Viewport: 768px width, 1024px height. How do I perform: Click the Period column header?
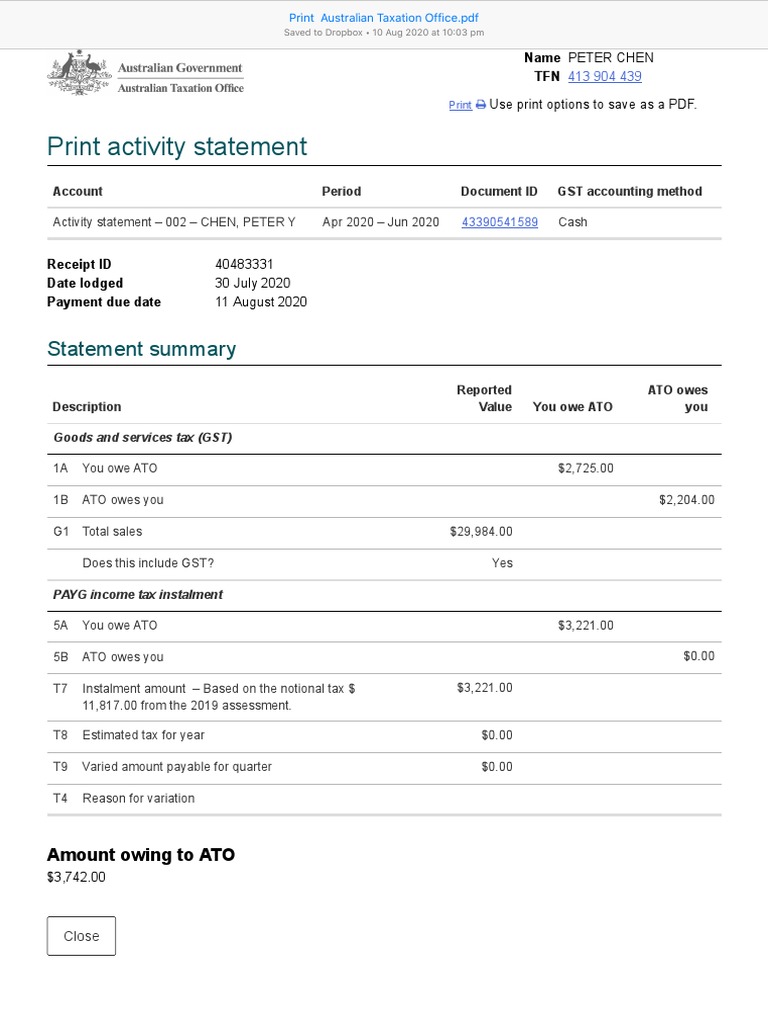pos(341,191)
